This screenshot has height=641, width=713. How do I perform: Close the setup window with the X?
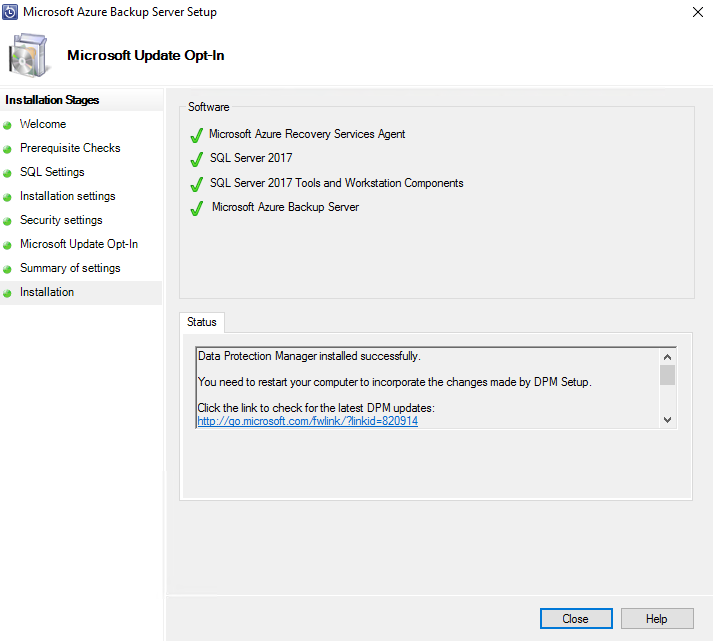click(x=695, y=13)
